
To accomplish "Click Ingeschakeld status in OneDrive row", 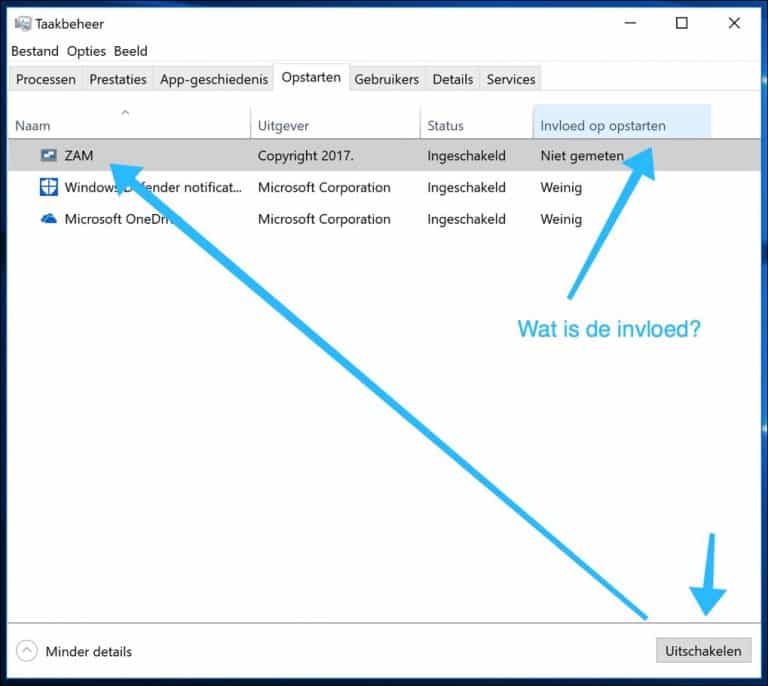I will (x=466, y=219).
